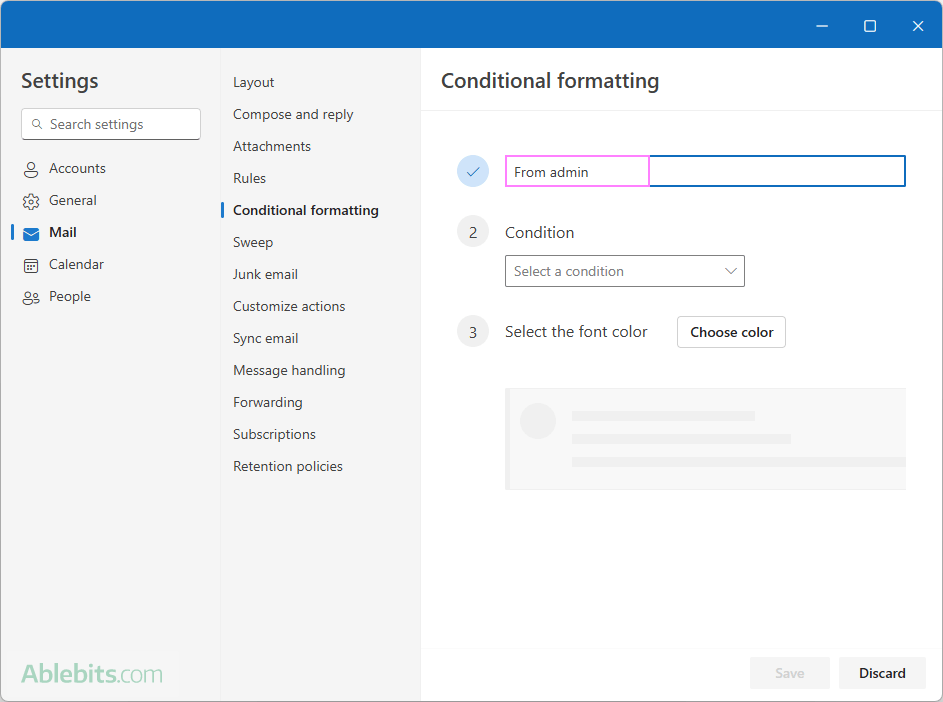Expand the condition list via its chevron
Screen dimensions: 943x702
click(x=731, y=271)
